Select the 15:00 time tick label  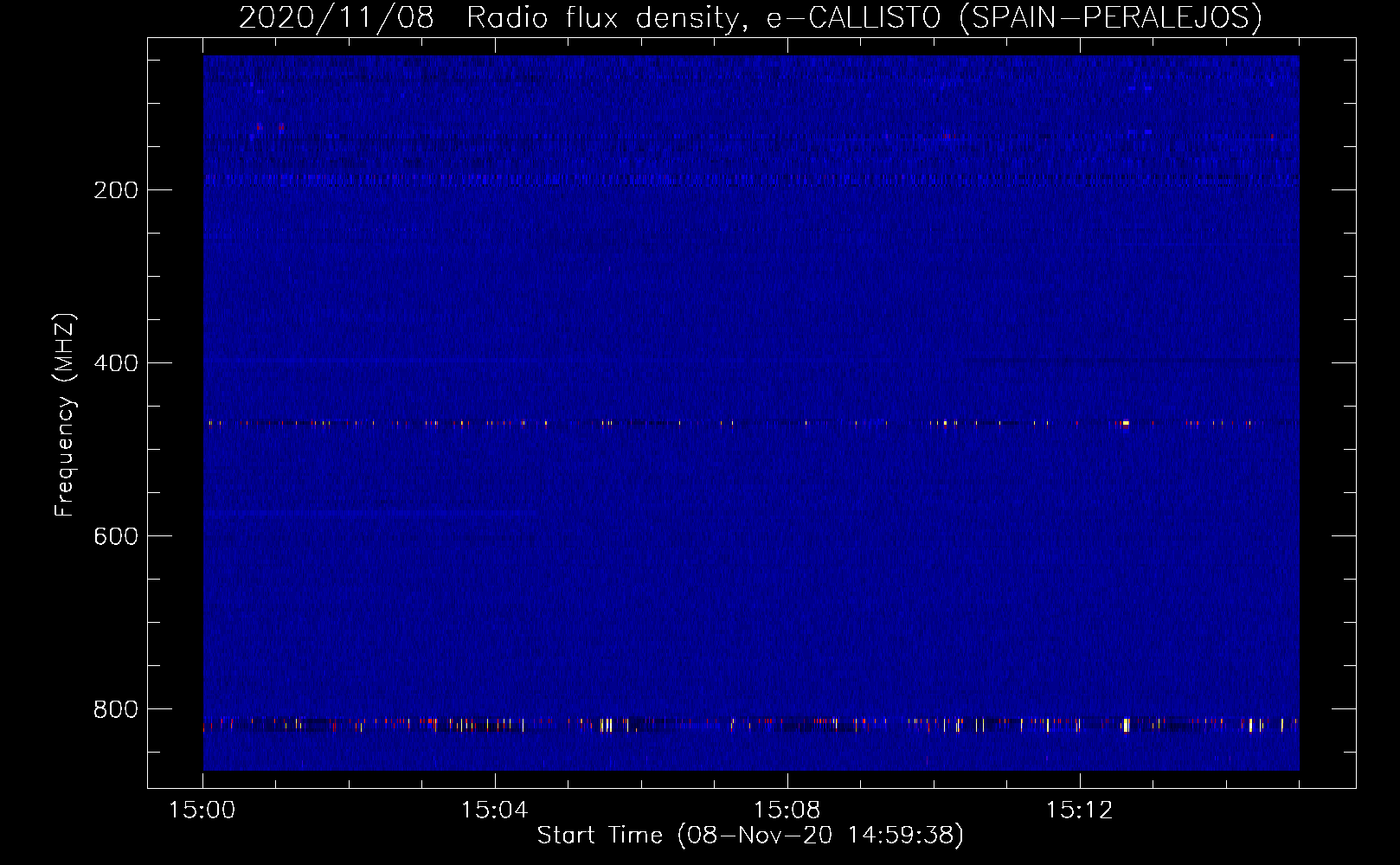tap(202, 811)
